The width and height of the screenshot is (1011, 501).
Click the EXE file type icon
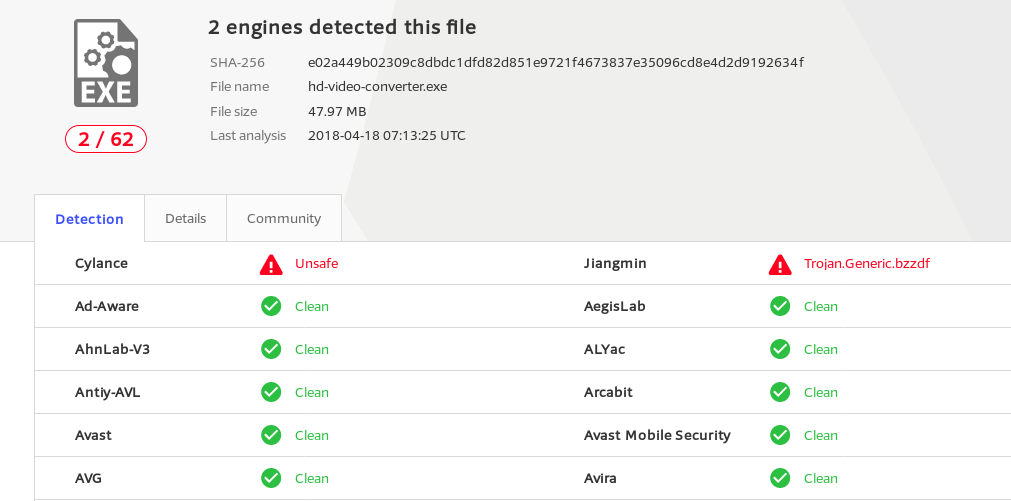coord(106,63)
